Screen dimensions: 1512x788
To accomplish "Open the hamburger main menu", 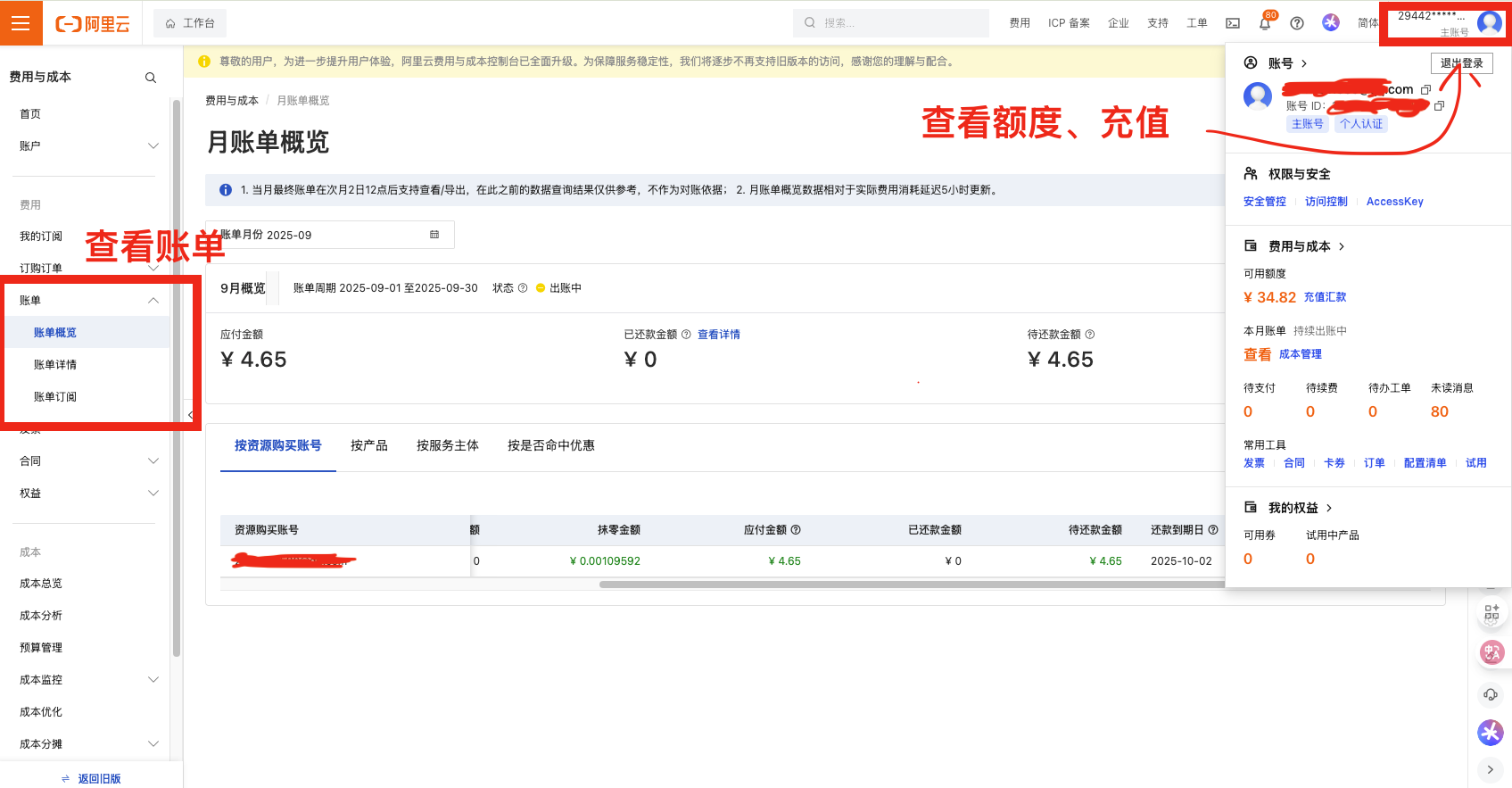I will [21, 23].
